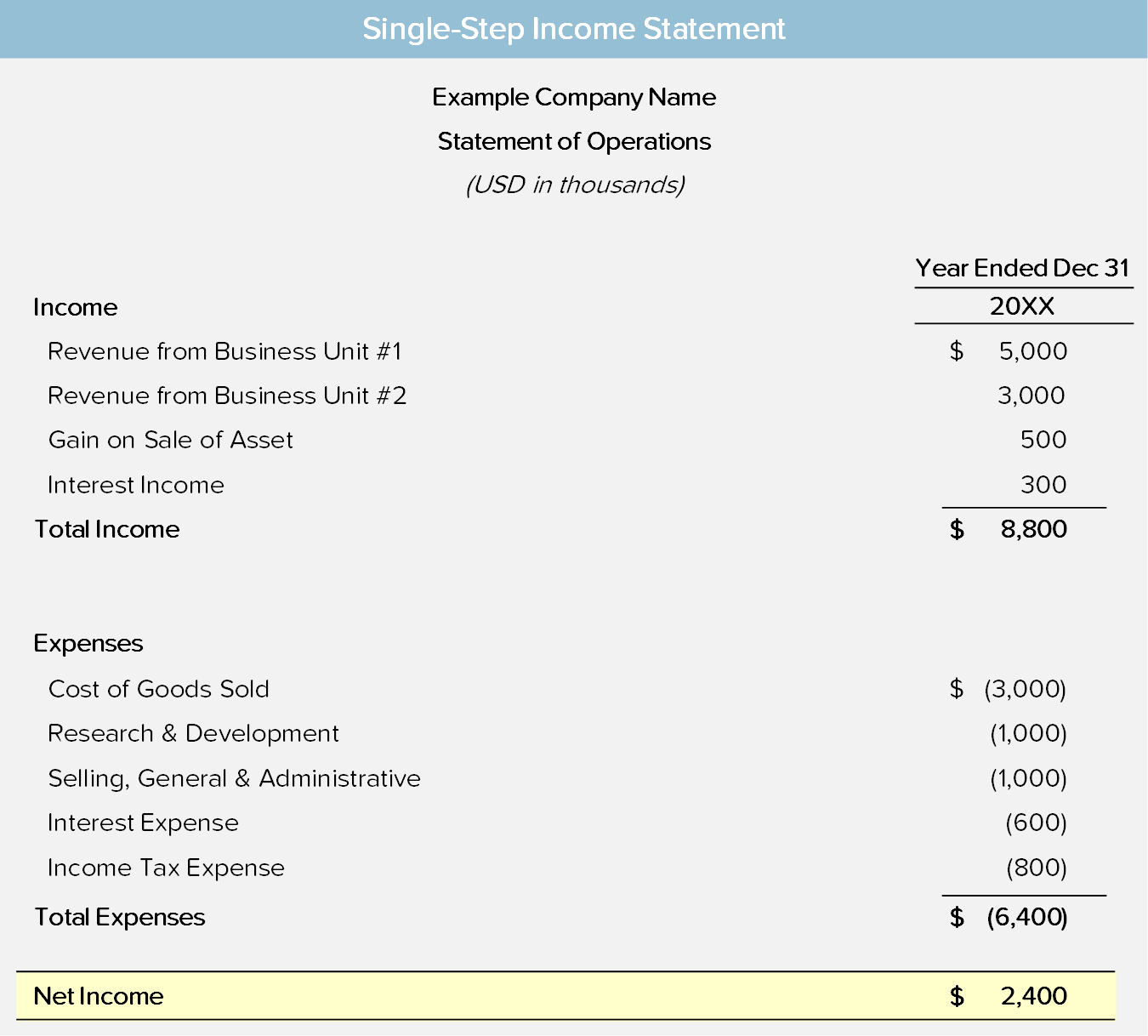This screenshot has width=1148, height=1036.
Task: Click the Single-Step Income Statement title banner
Action: [x=574, y=29]
